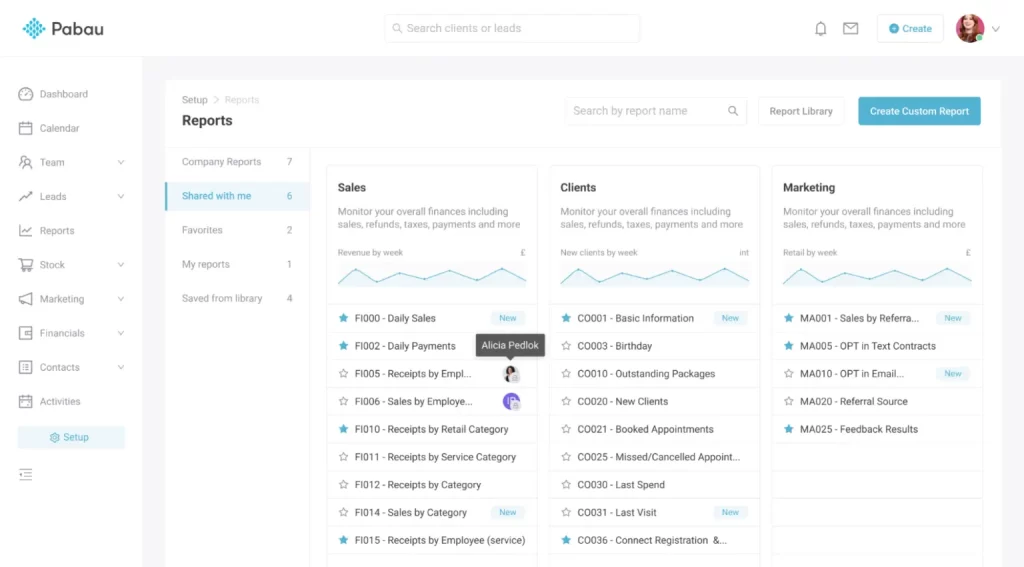The image size is (1024, 567).
Task: Click the collapse sidebar icon at bottom
Action: 26,474
